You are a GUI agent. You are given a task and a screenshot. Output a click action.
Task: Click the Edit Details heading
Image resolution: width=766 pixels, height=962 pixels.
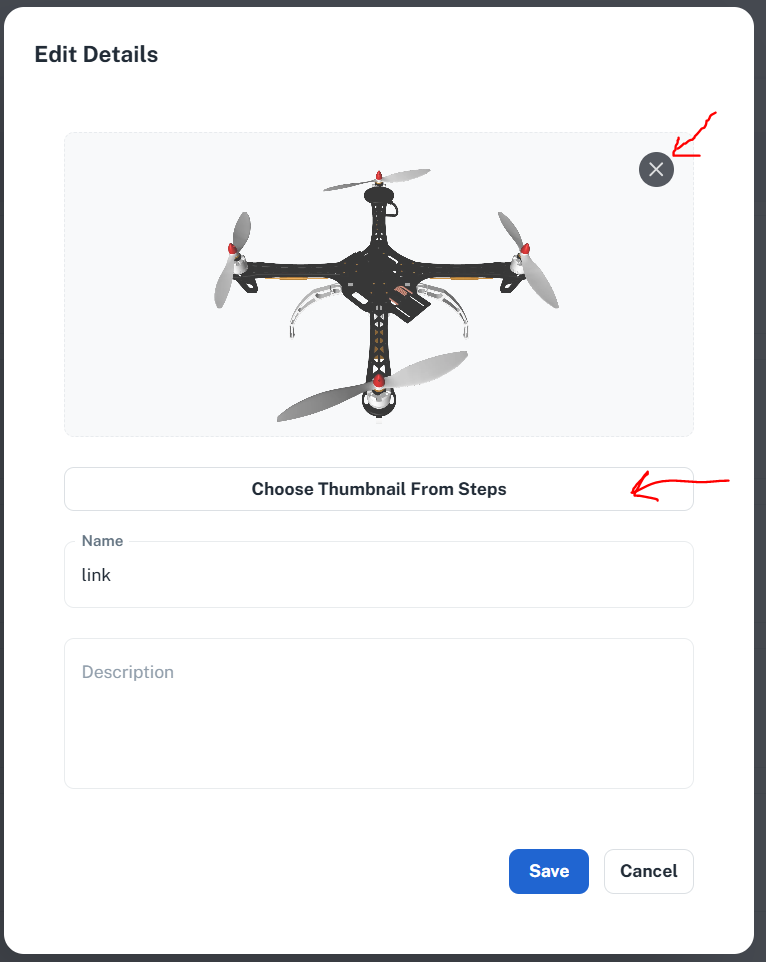[x=96, y=54]
